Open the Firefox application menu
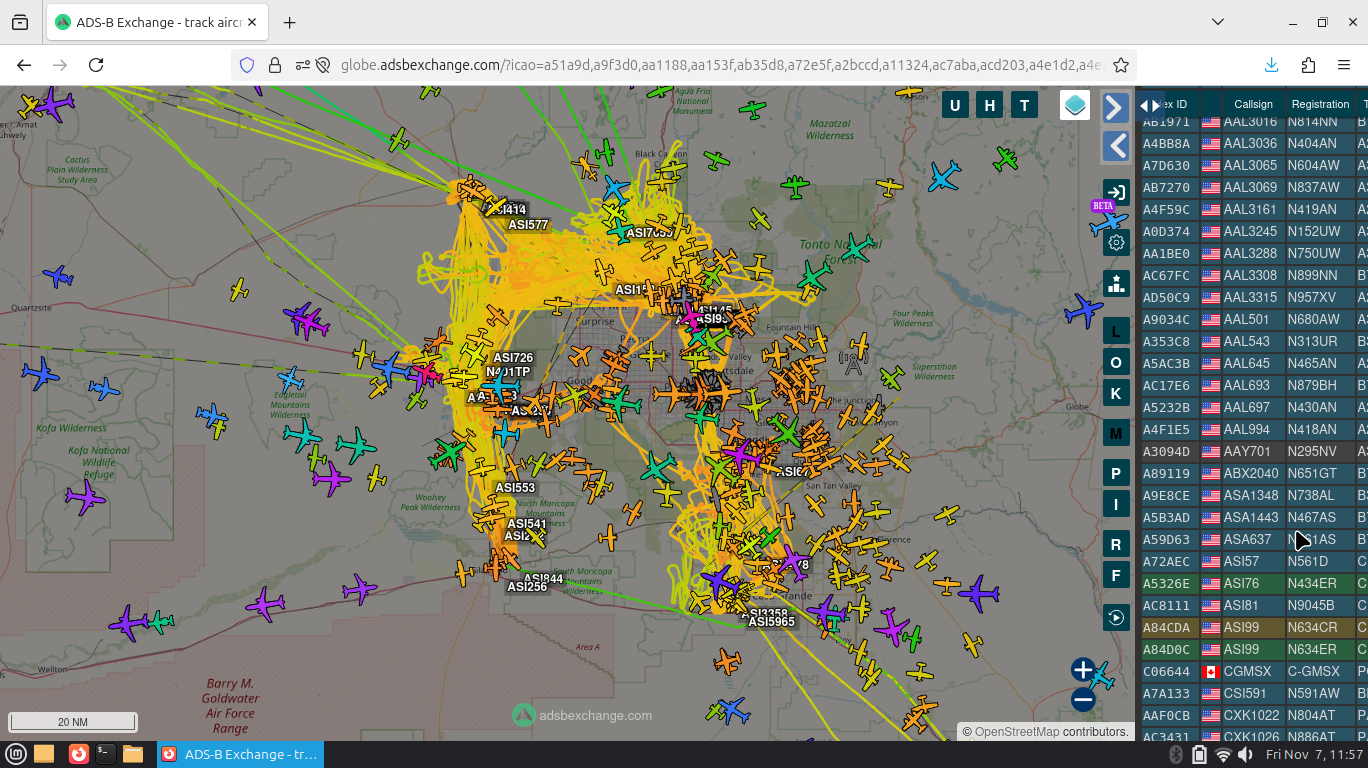The height and width of the screenshot is (768, 1368). (1344, 65)
